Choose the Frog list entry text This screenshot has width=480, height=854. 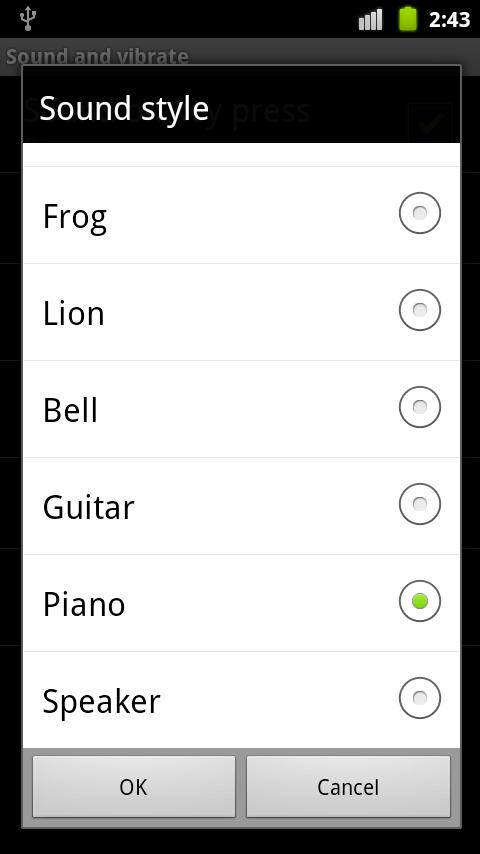75,218
